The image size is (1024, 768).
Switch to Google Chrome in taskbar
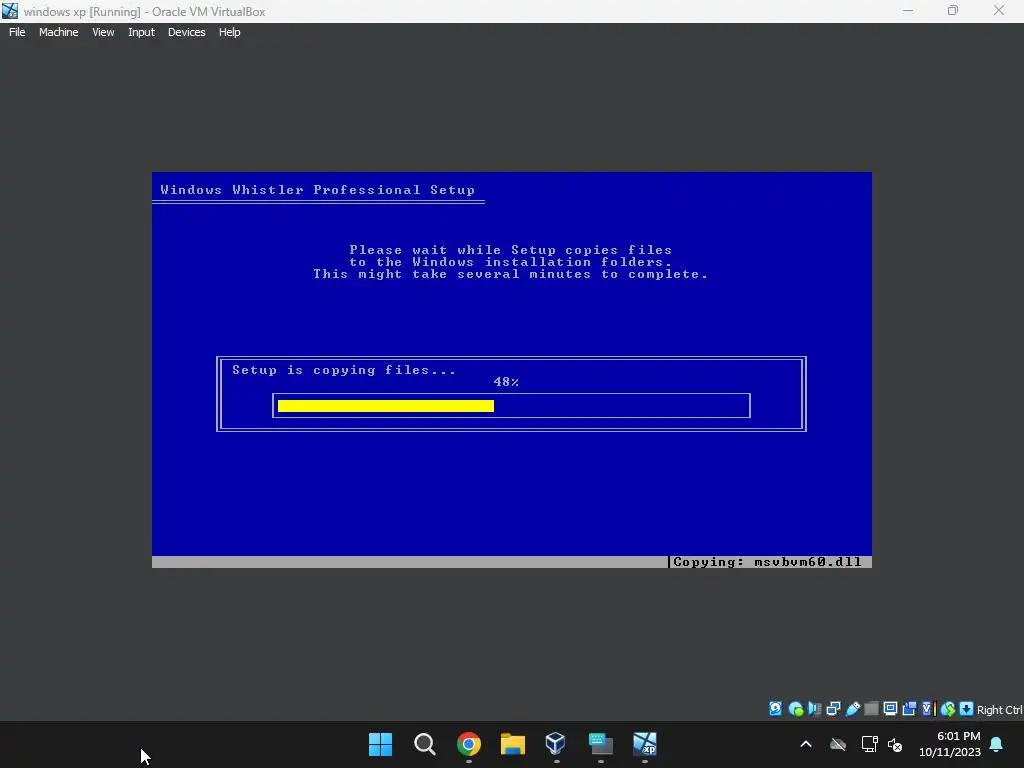coord(469,744)
